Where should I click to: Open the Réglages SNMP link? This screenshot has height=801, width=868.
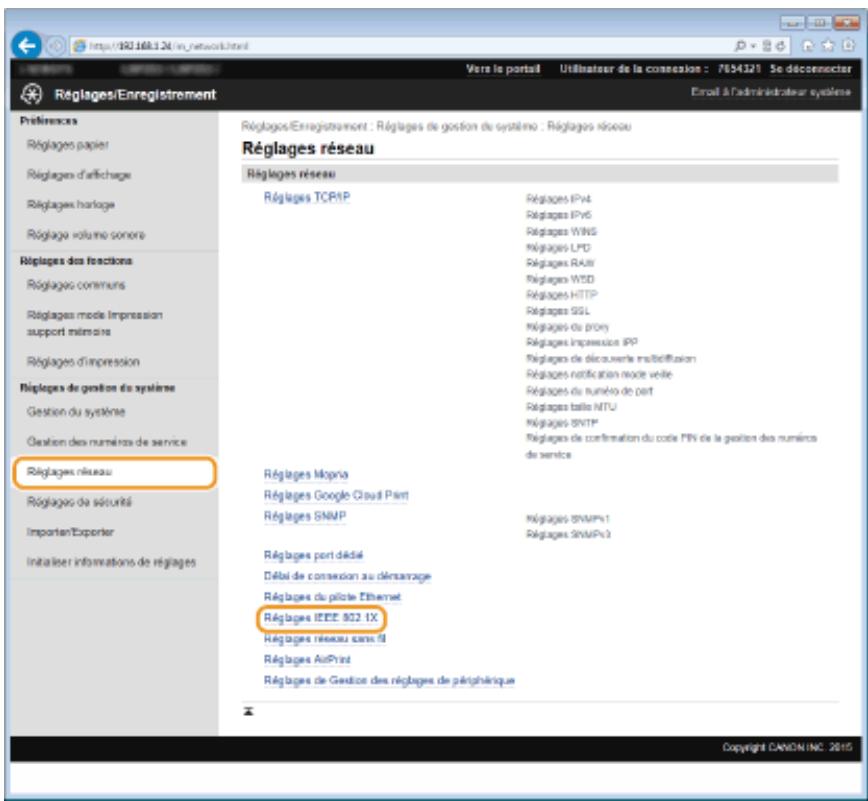pos(305,516)
